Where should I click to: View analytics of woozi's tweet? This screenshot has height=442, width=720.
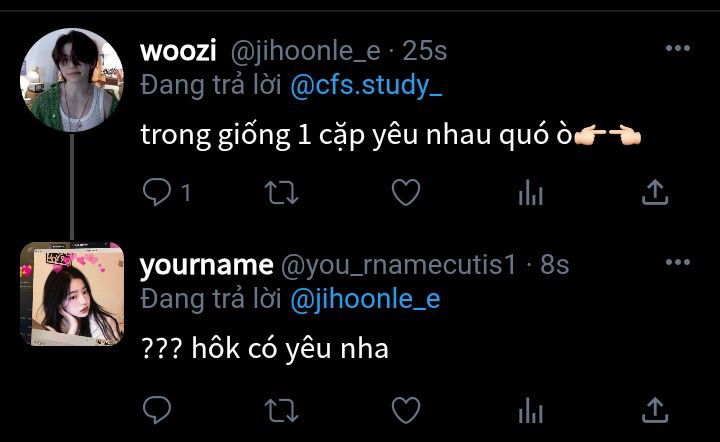[x=531, y=192]
